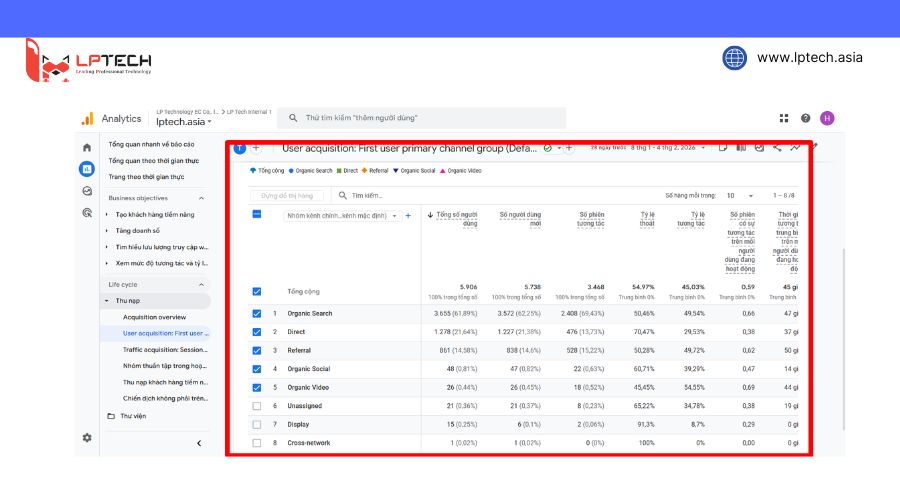Click the plus next to comparison avatar

pos(256,148)
